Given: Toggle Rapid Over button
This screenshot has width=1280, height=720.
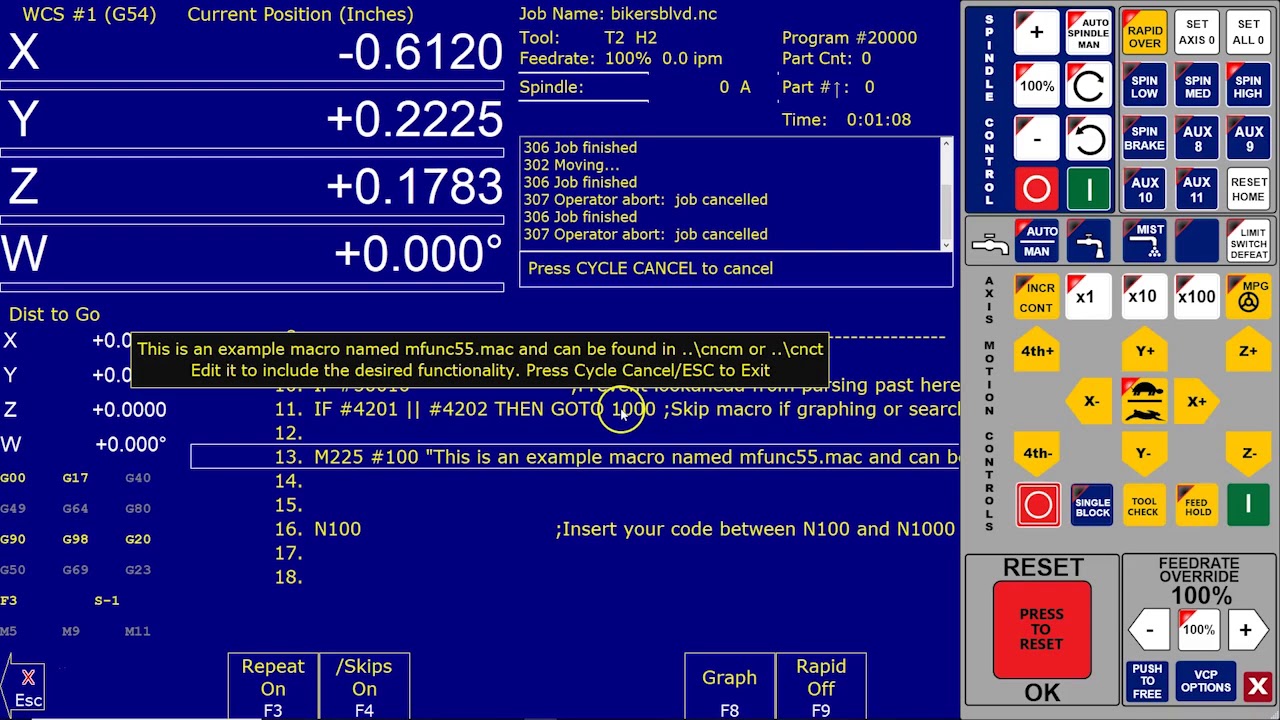Looking at the screenshot, I should pyautogui.click(x=1145, y=33).
